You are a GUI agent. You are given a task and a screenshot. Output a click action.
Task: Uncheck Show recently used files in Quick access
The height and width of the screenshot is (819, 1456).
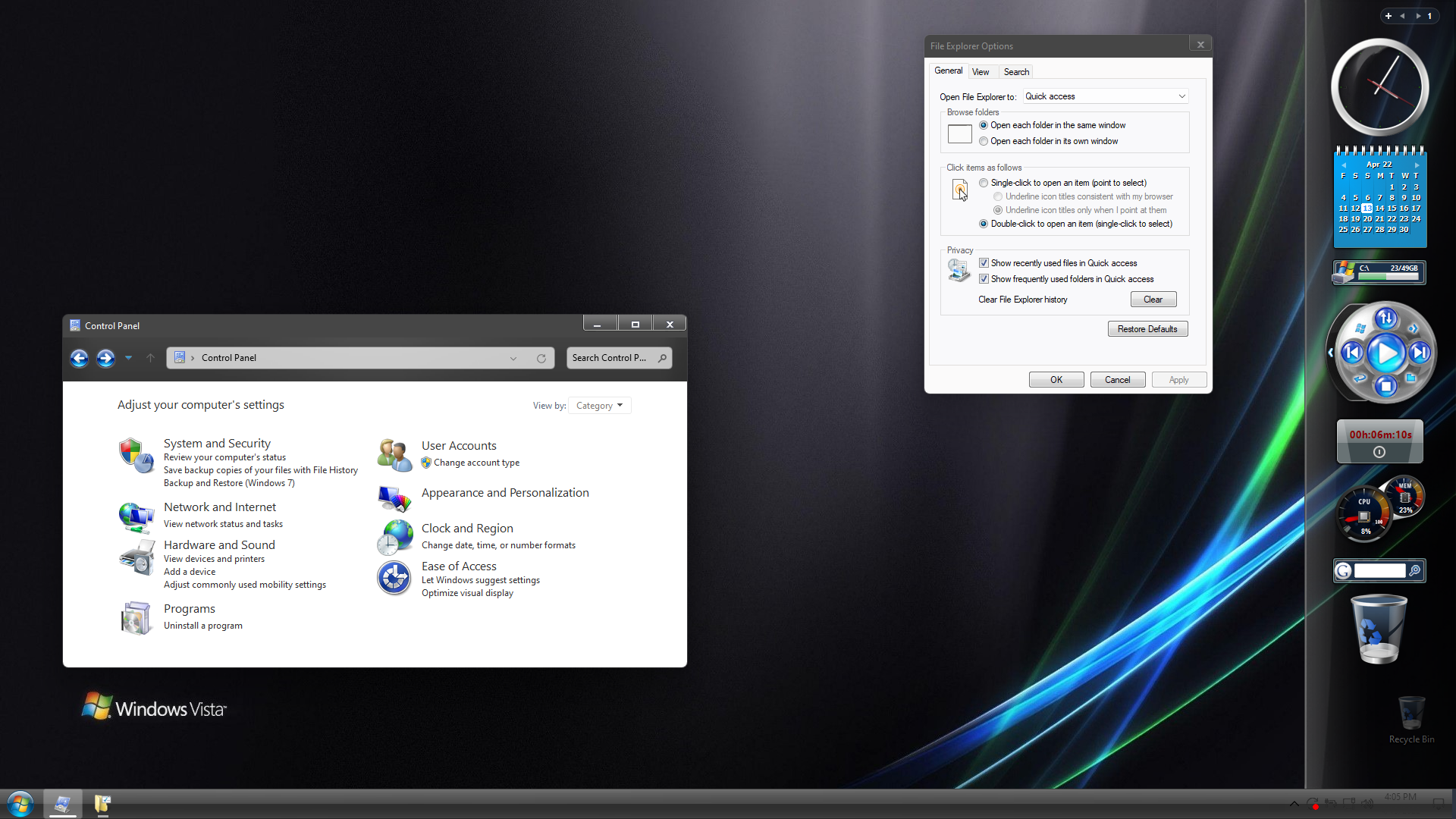coord(984,263)
